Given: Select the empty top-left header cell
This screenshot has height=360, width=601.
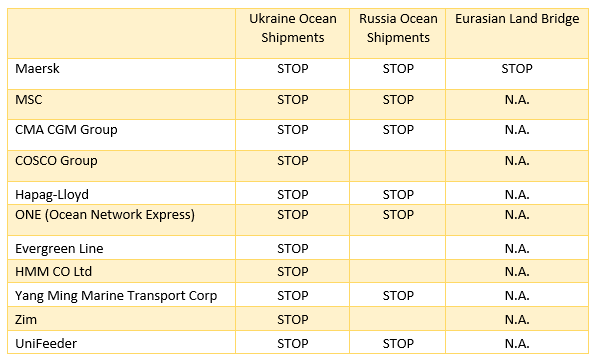Looking at the screenshot, I should (122, 33).
